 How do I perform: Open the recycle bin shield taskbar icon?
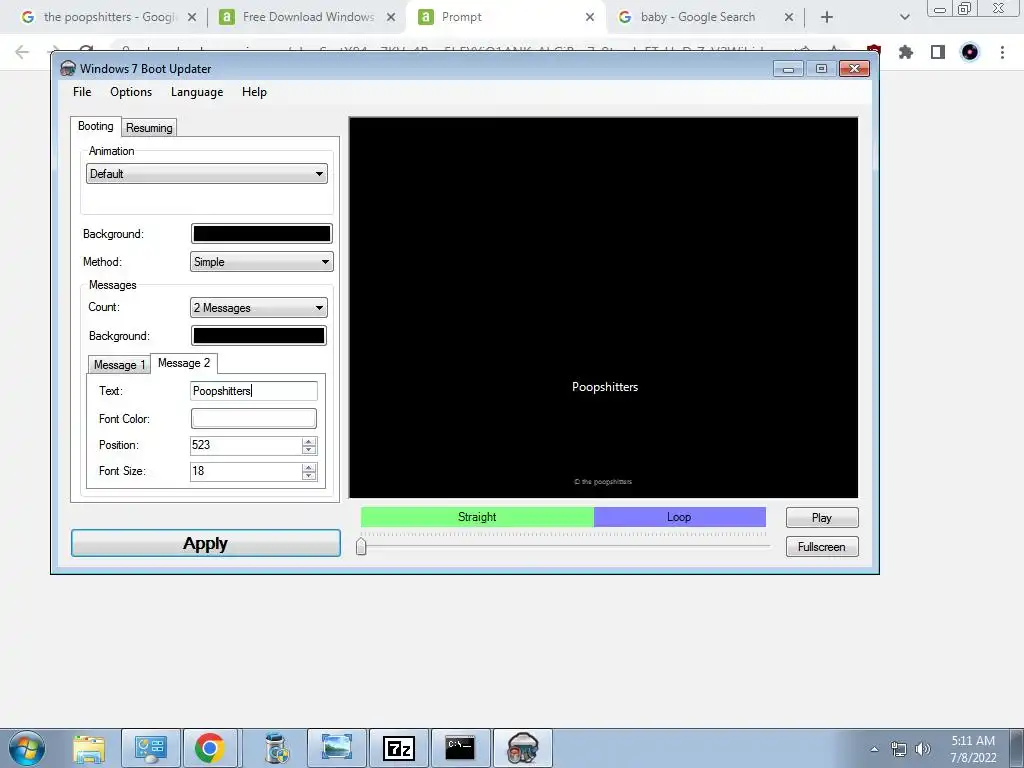point(277,748)
